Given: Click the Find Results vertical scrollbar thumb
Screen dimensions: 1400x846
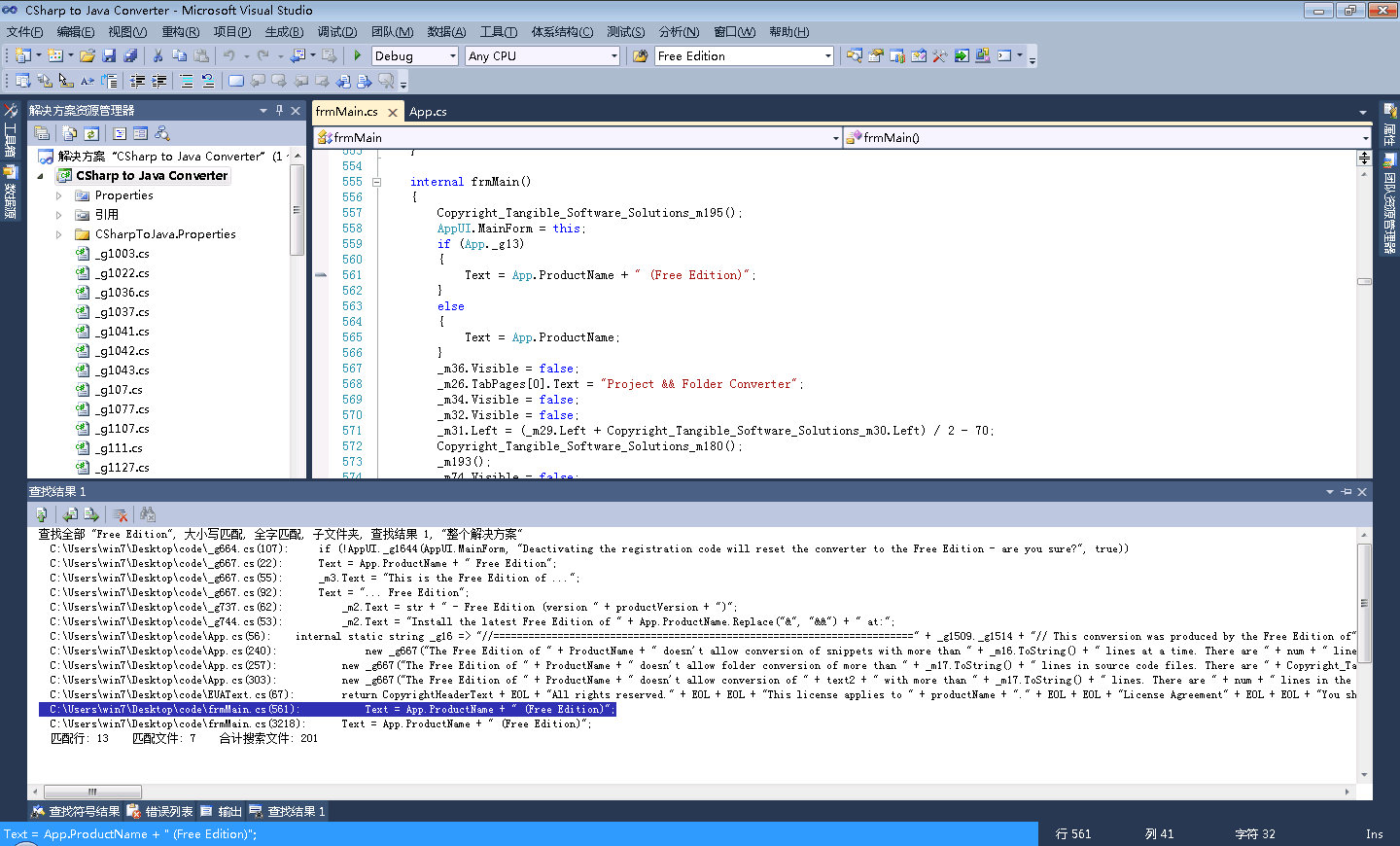Looking at the screenshot, I should (x=1364, y=603).
